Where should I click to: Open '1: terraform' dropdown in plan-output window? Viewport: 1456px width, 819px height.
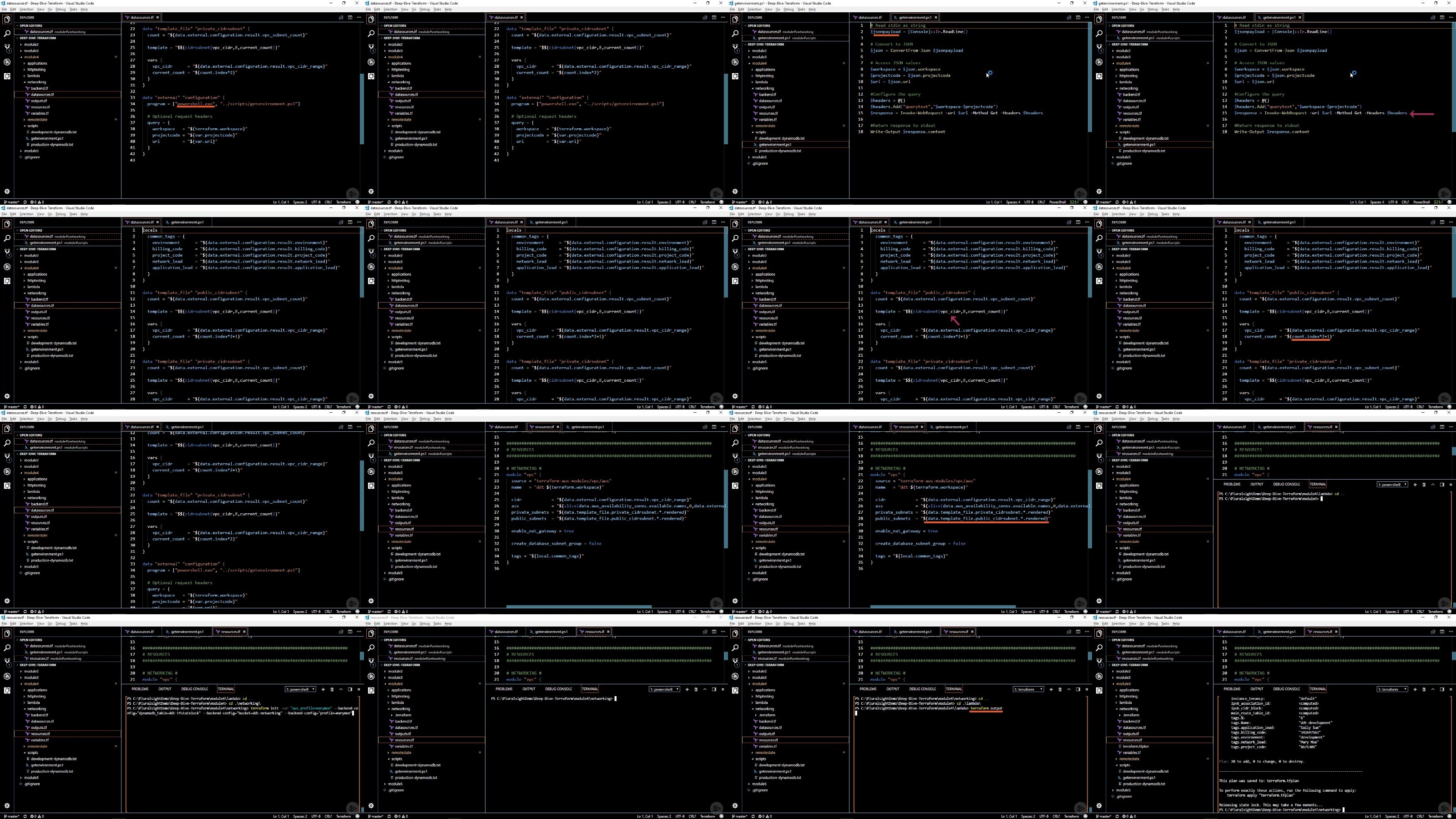point(1392,689)
